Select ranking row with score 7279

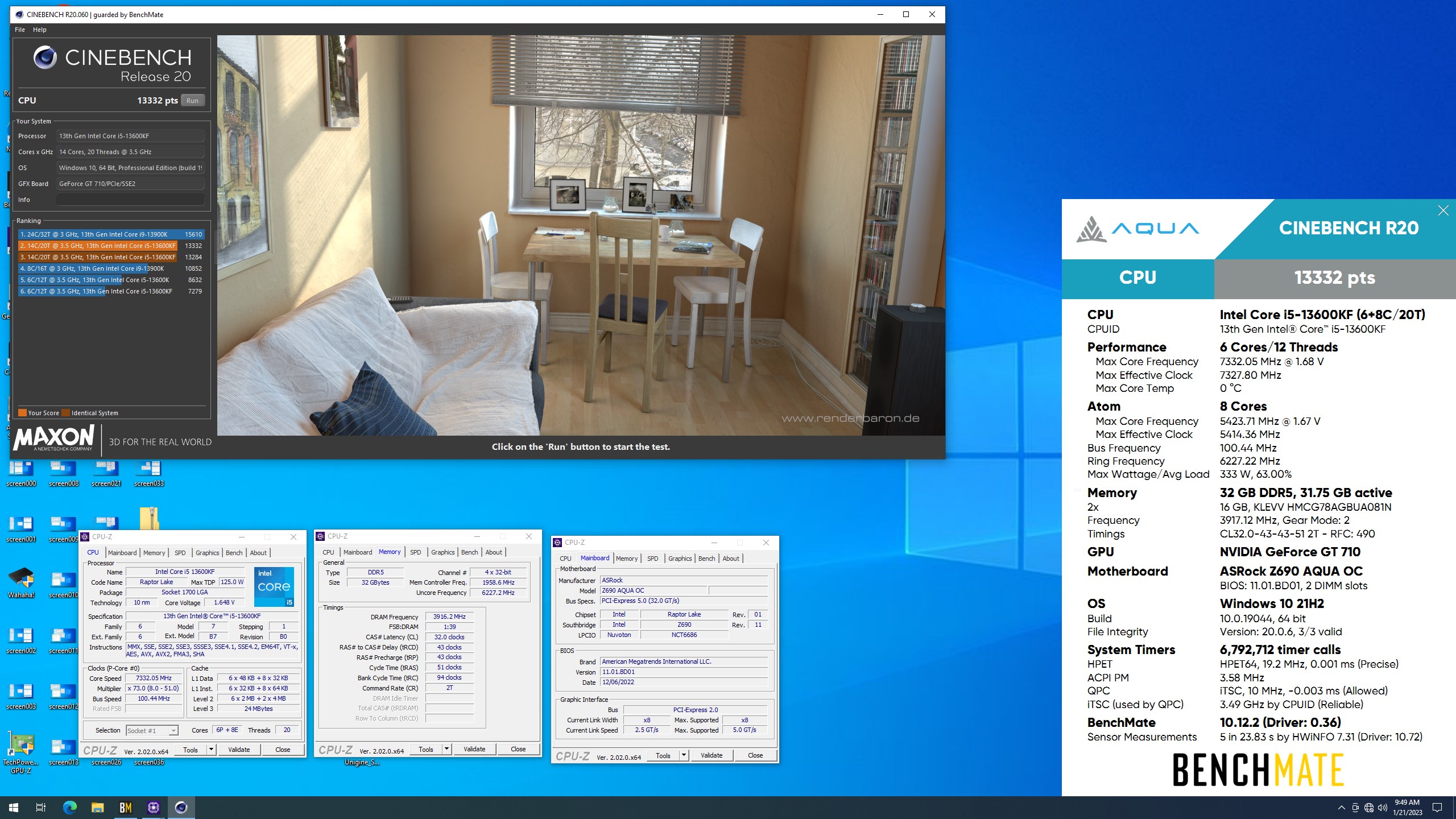coord(111,291)
